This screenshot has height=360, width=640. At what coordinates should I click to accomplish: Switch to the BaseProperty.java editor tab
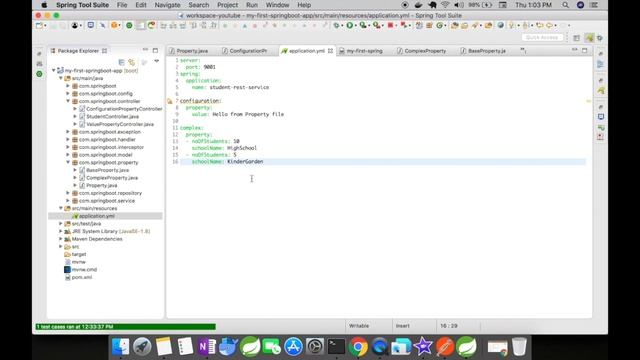pos(487,51)
